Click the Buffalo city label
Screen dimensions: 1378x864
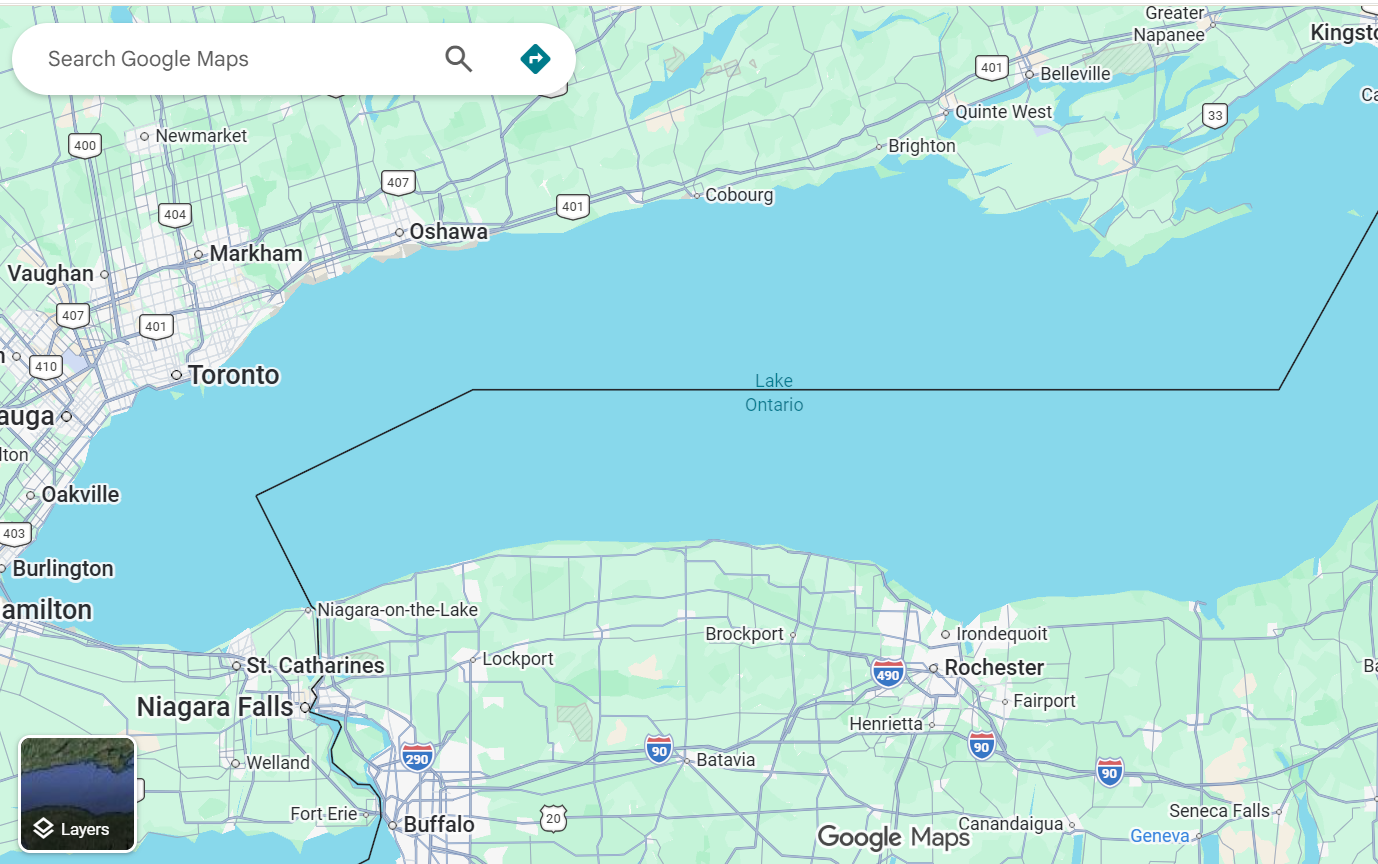439,825
